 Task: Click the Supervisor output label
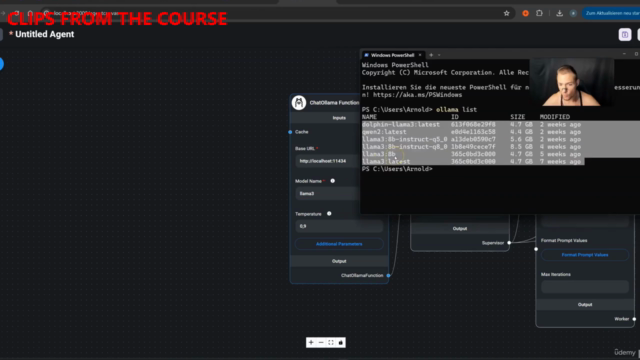pos(493,243)
